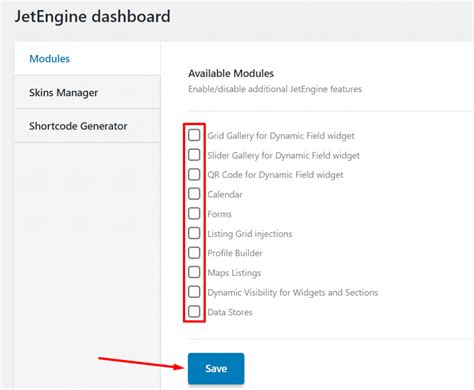This screenshot has width=474, height=390.
Task: Check the QR Code for Dynamic Field box
Action: tap(194, 174)
